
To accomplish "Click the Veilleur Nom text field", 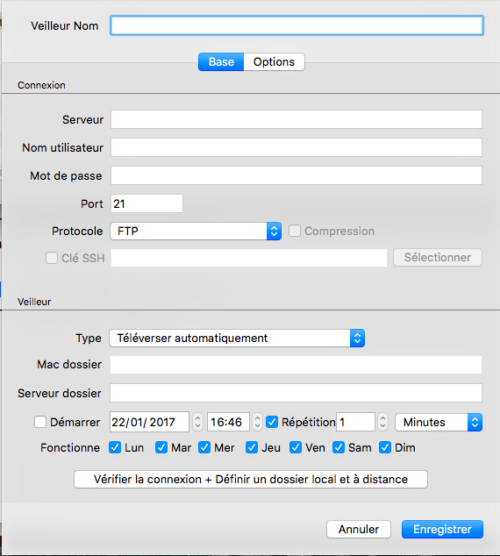I will click(296, 26).
